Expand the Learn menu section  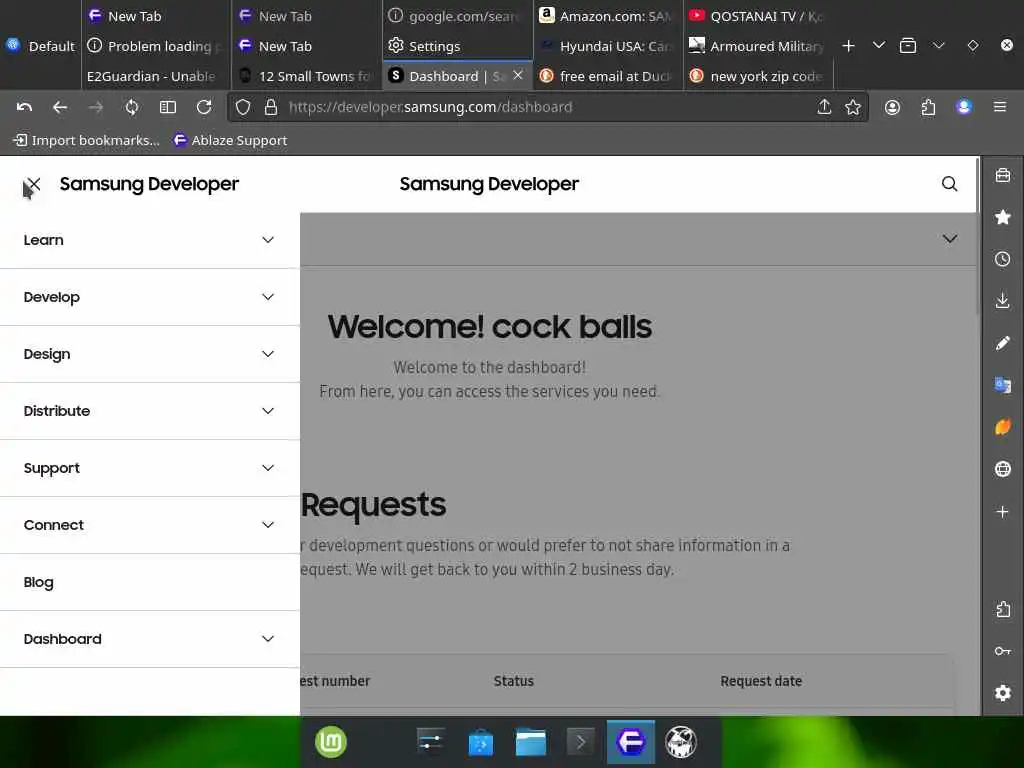coord(150,240)
